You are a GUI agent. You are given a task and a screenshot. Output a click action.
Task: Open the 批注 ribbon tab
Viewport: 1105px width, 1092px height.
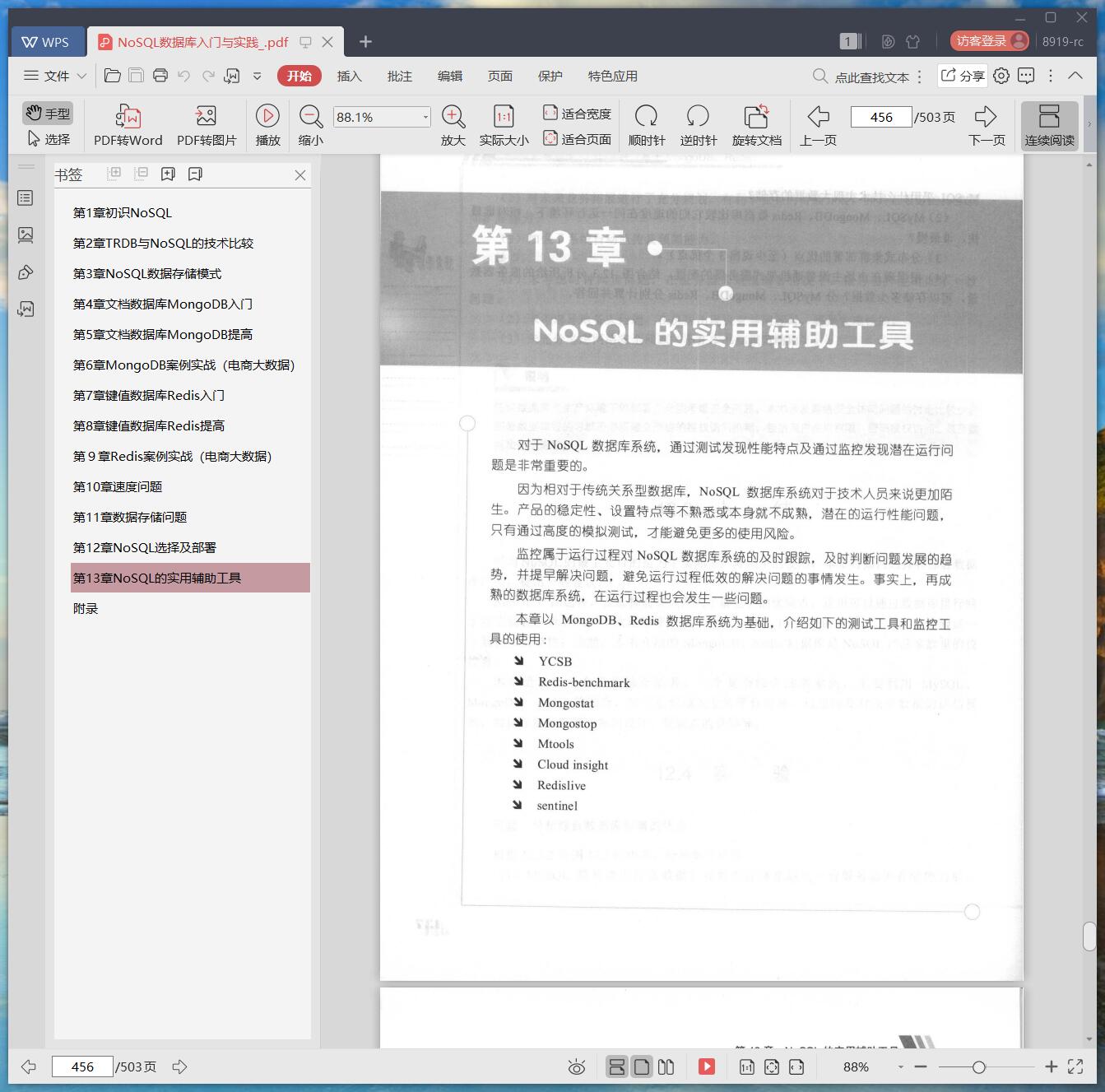click(400, 76)
